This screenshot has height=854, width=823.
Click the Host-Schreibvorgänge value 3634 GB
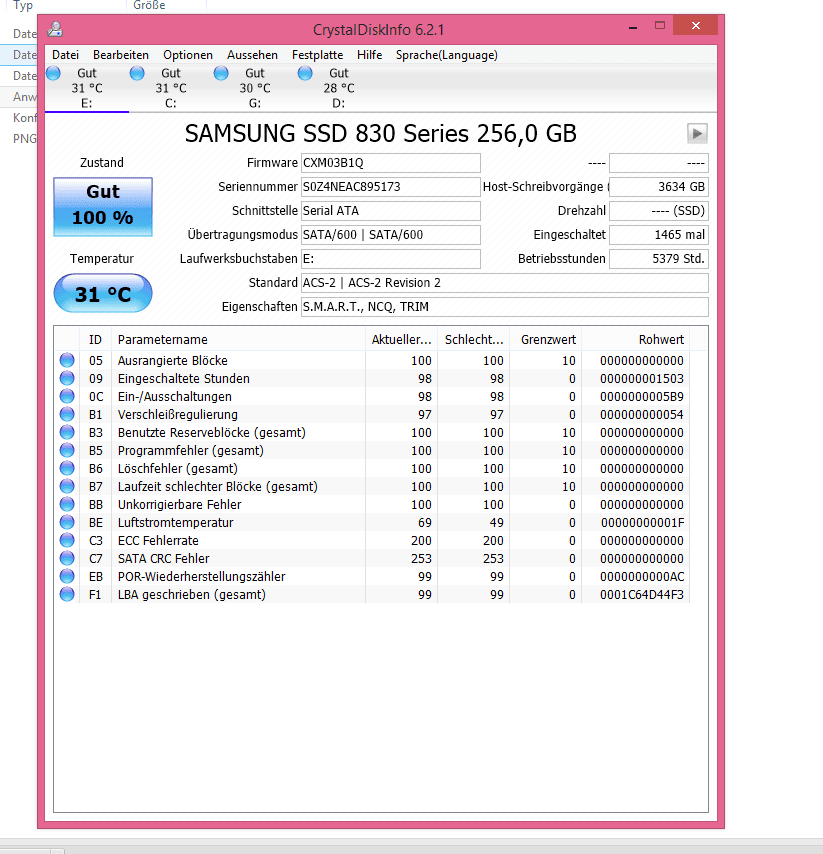pyautogui.click(x=659, y=187)
